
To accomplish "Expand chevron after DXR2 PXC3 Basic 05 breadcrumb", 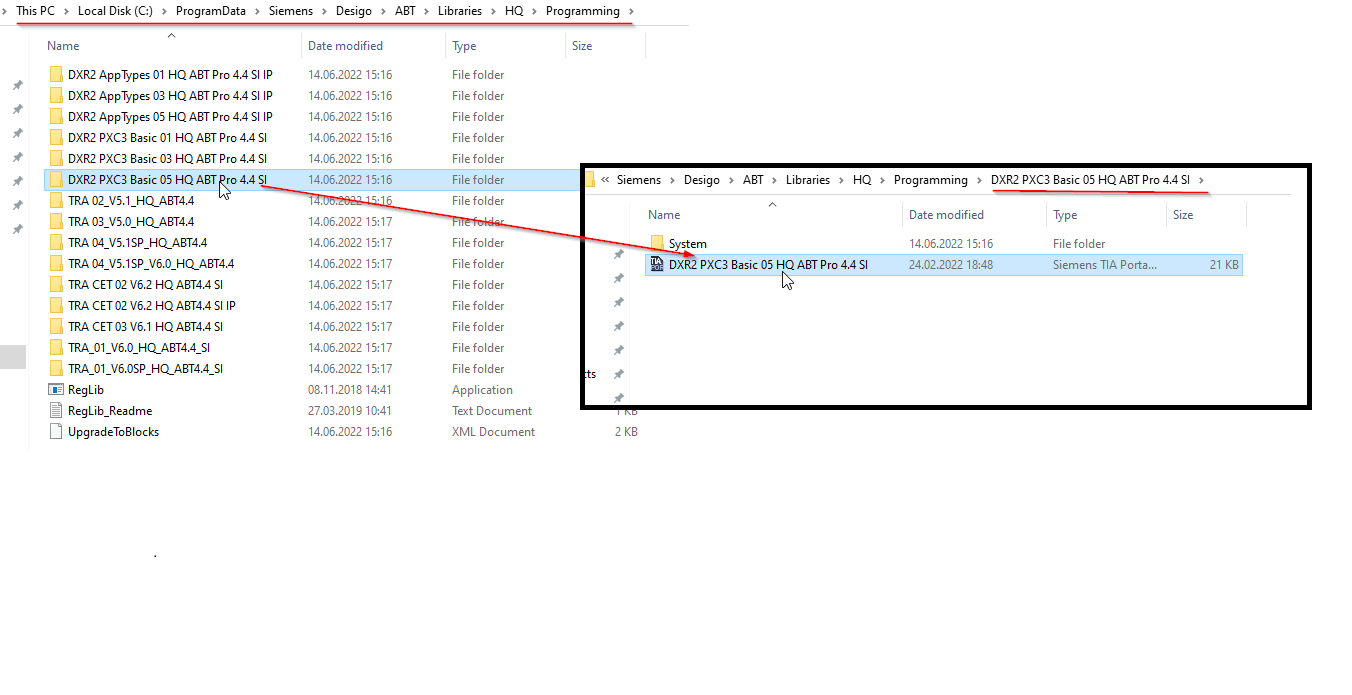I will tap(1201, 180).
